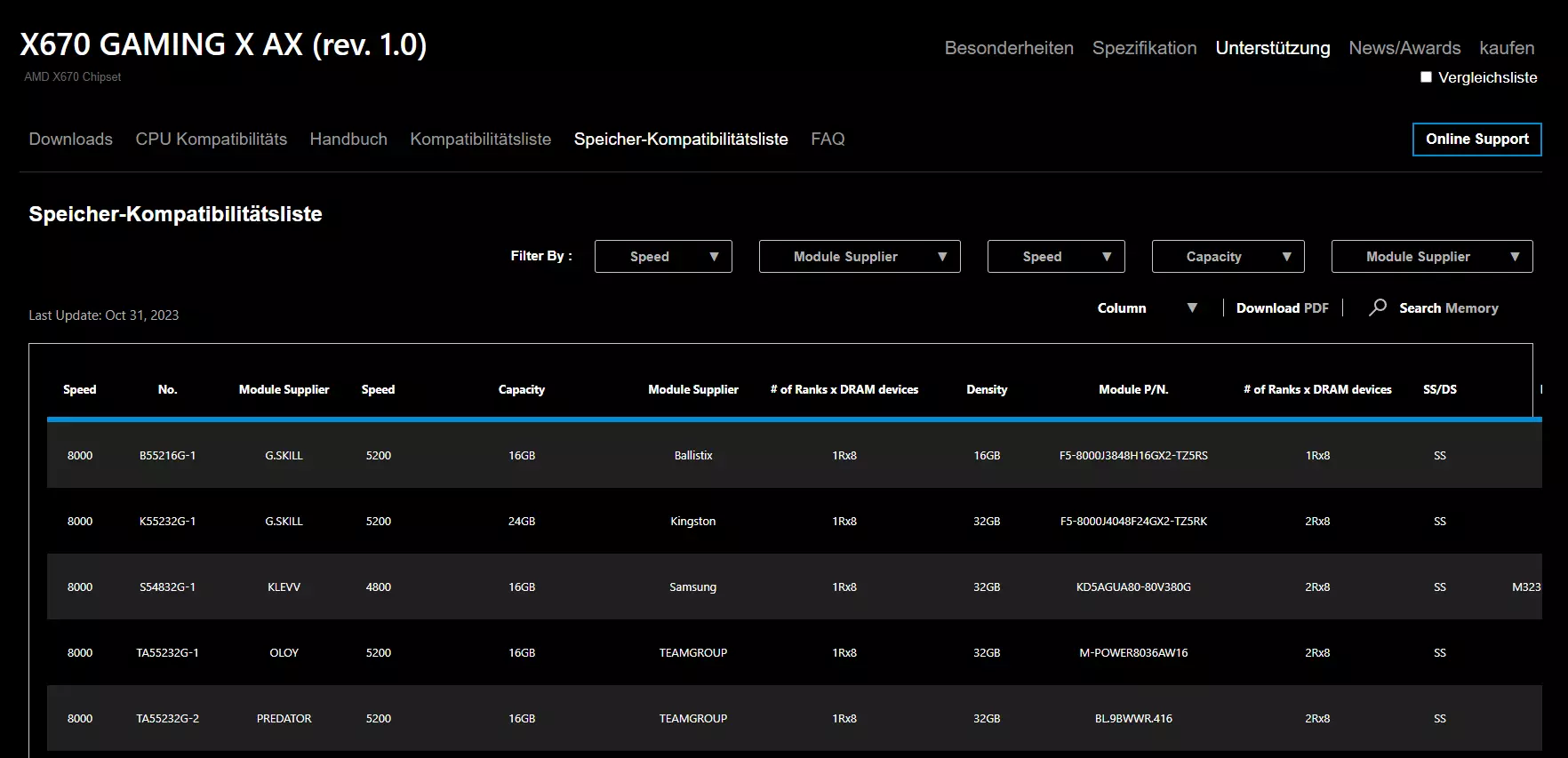The width and height of the screenshot is (1568, 758).
Task: Expand the Column dropdown
Action: point(1147,308)
